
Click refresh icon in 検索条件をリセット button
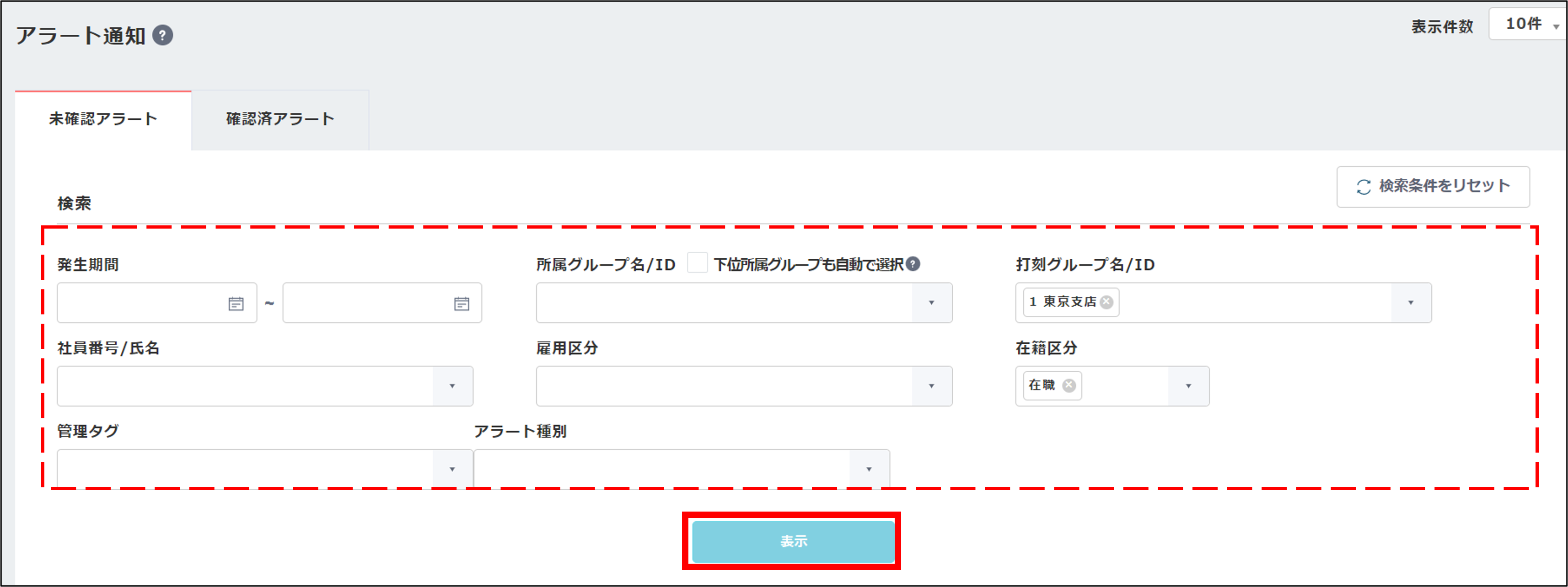(x=1364, y=187)
